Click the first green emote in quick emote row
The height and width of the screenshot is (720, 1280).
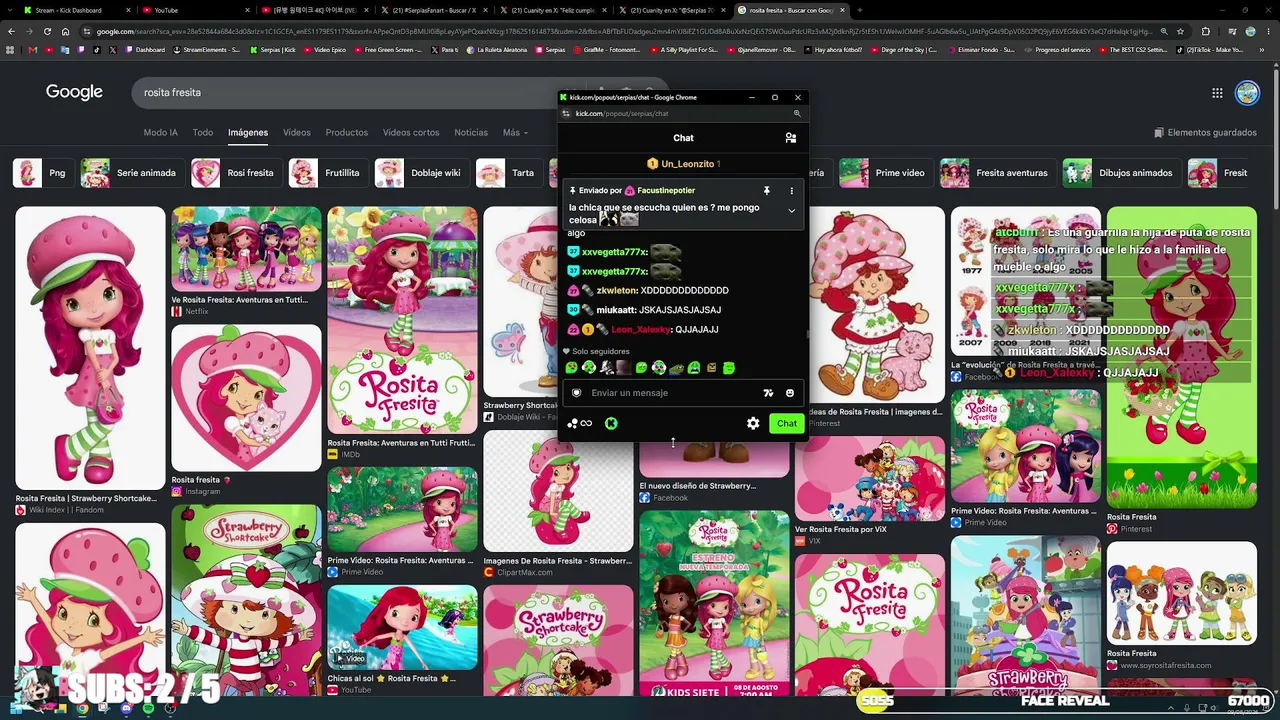tap(571, 368)
